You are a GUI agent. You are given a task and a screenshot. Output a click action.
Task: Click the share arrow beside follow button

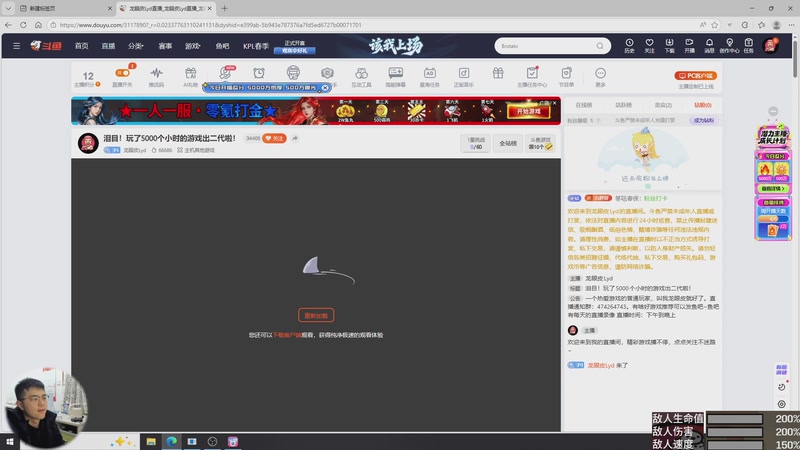[x=295, y=138]
